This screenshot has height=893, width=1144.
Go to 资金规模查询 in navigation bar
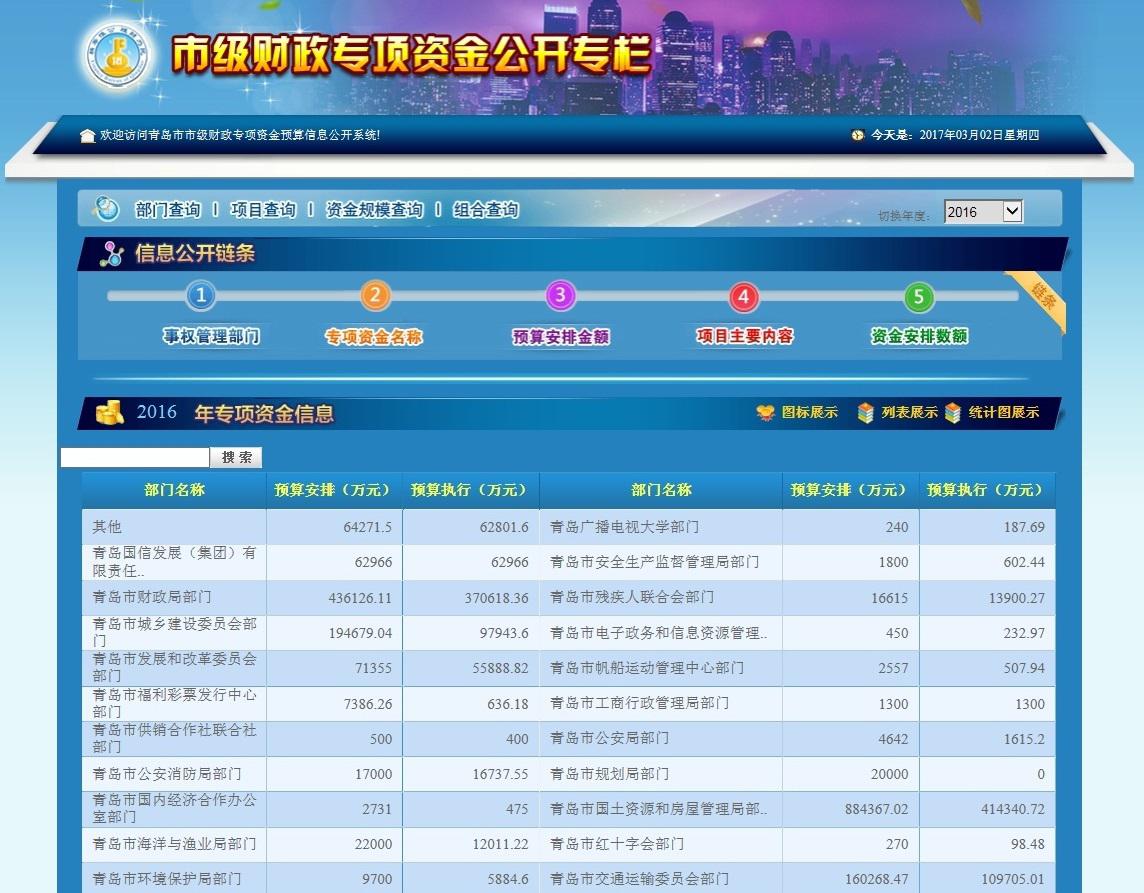pos(374,210)
